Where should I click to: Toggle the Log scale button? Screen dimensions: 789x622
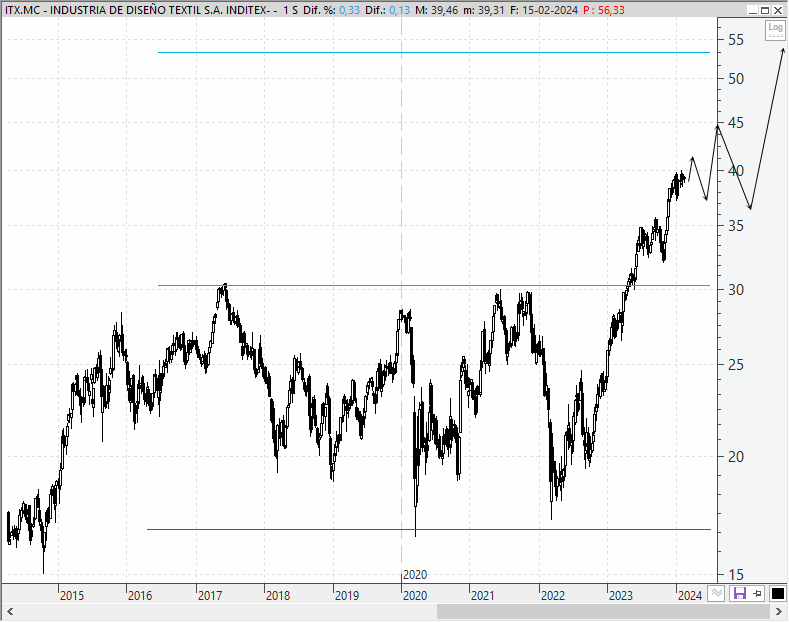(775, 30)
